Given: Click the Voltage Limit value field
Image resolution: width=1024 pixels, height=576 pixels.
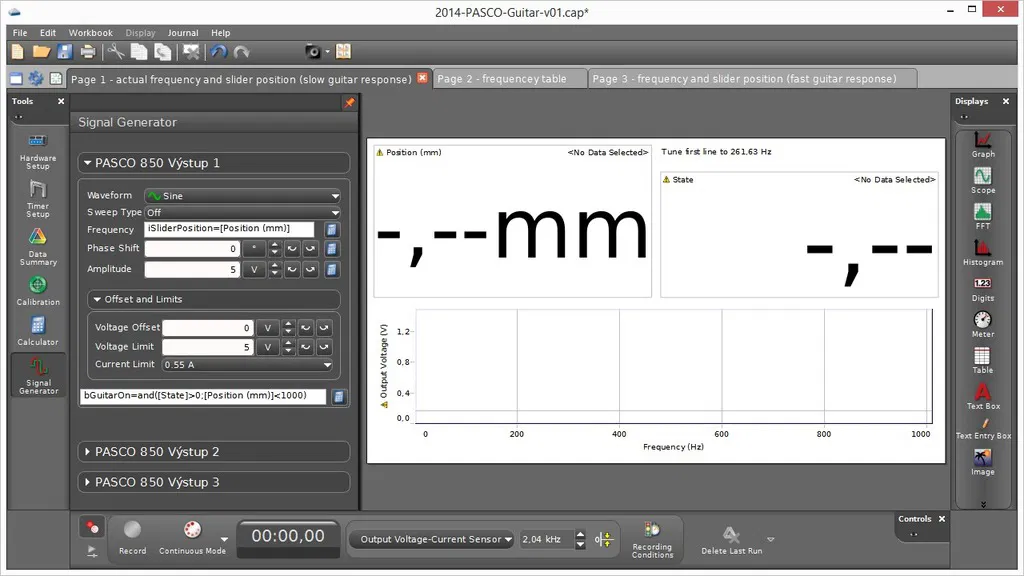Looking at the screenshot, I should (x=208, y=347).
